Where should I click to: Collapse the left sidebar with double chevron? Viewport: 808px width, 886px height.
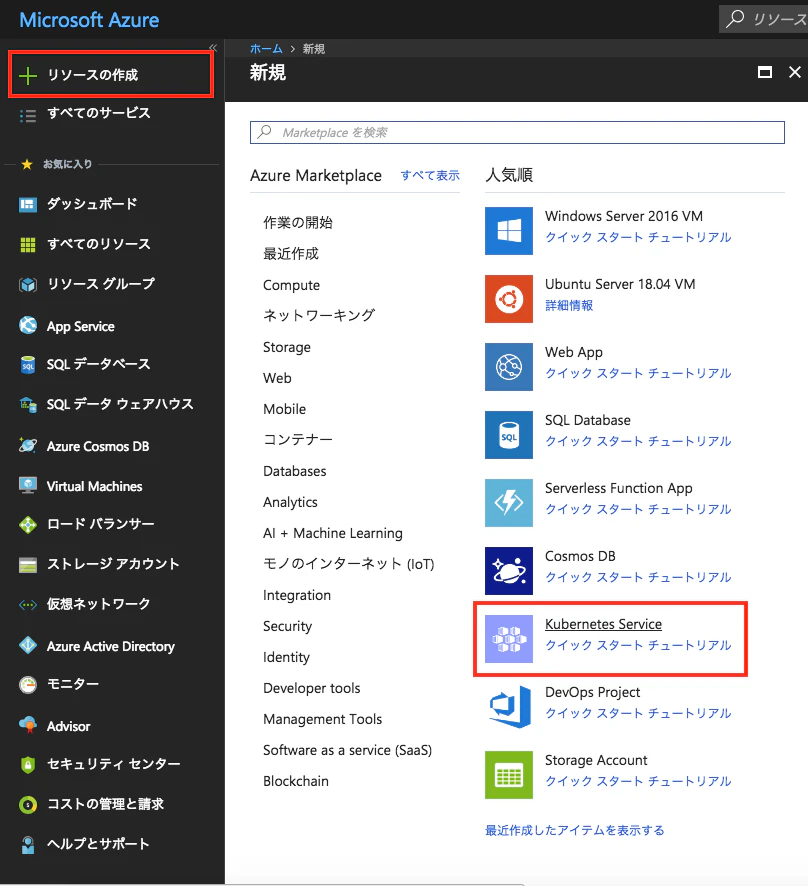pos(213,47)
